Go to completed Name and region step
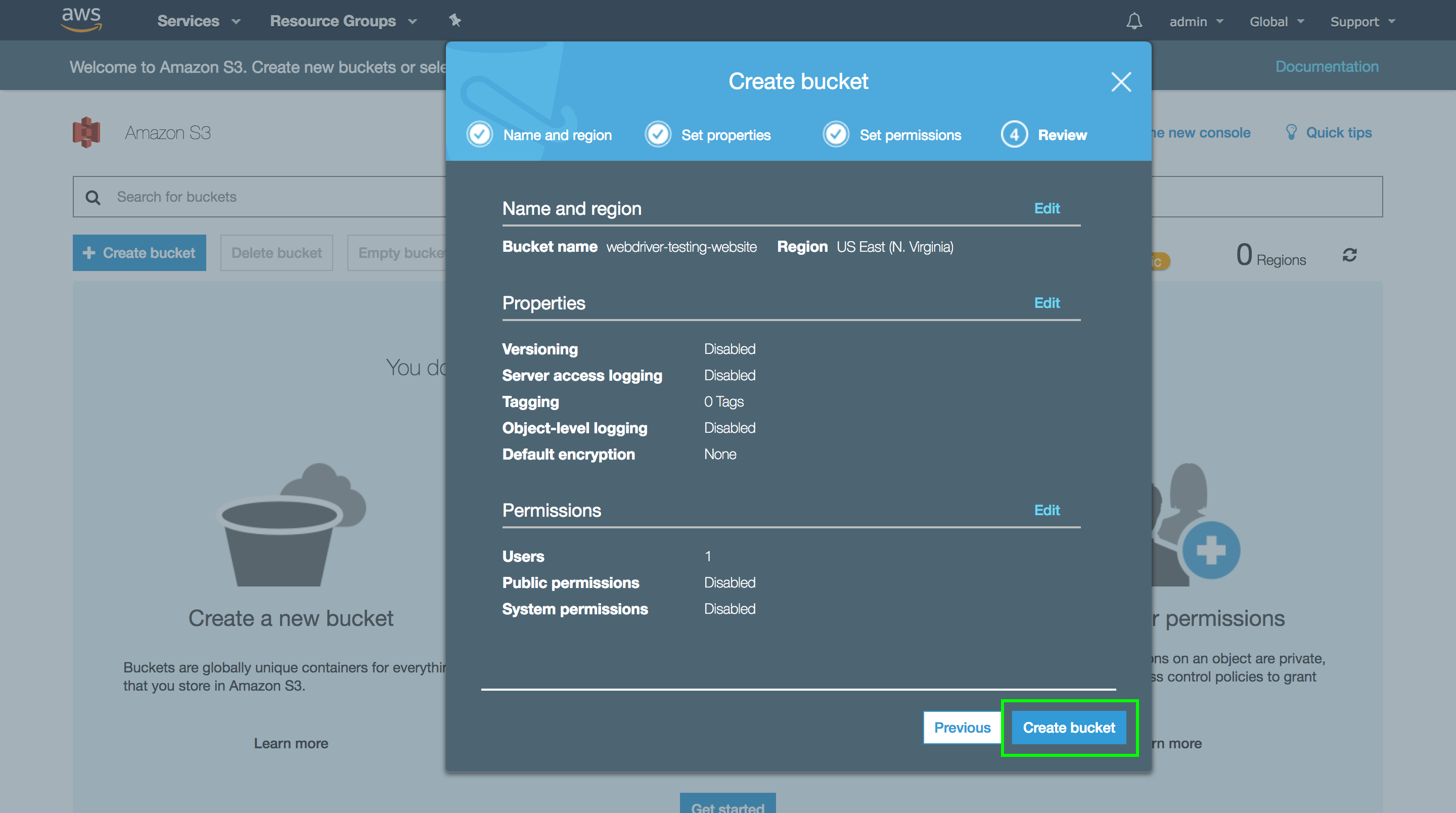The width and height of the screenshot is (1456, 813). [x=480, y=134]
